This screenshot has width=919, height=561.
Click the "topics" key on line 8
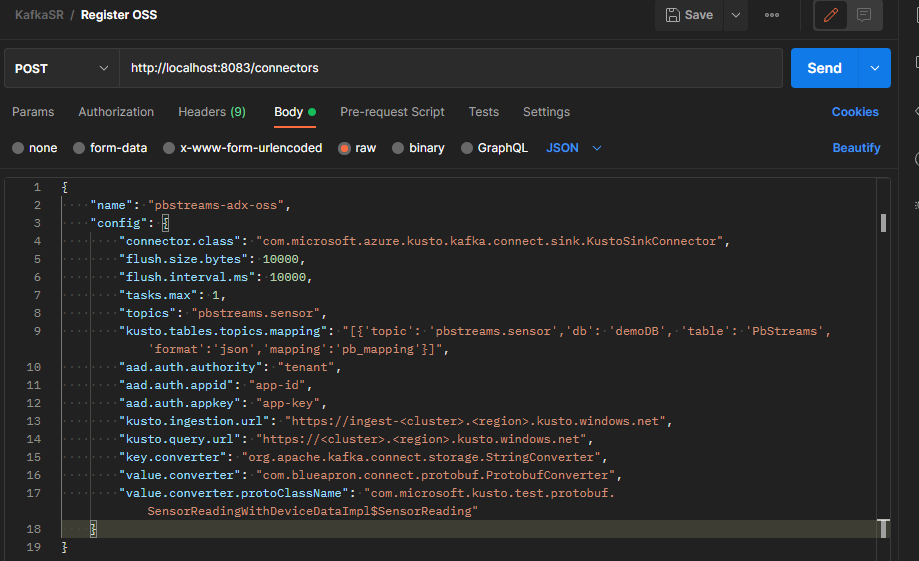coord(148,313)
